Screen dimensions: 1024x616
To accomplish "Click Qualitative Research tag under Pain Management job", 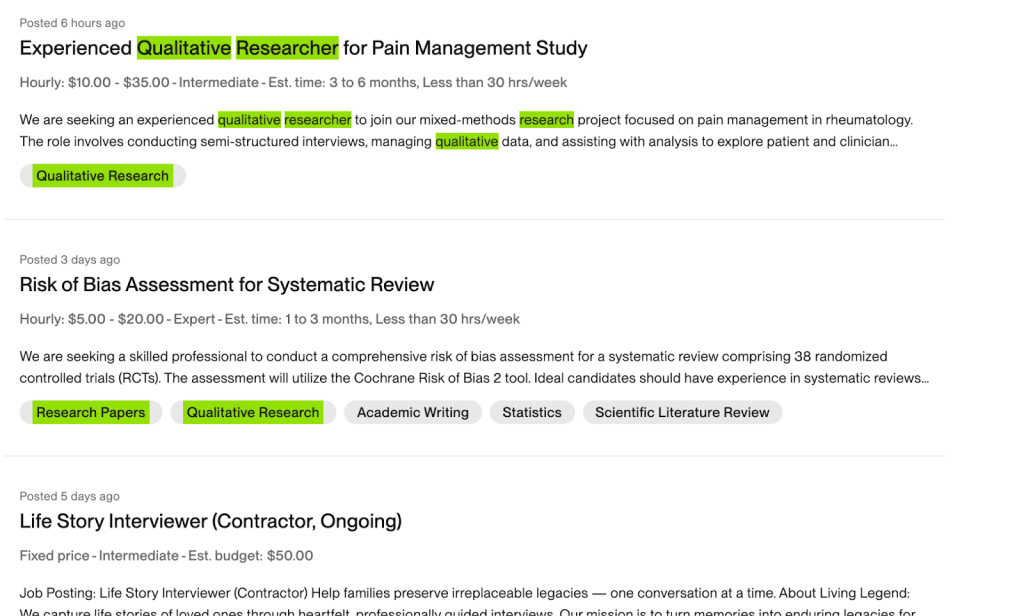I will coord(102,176).
